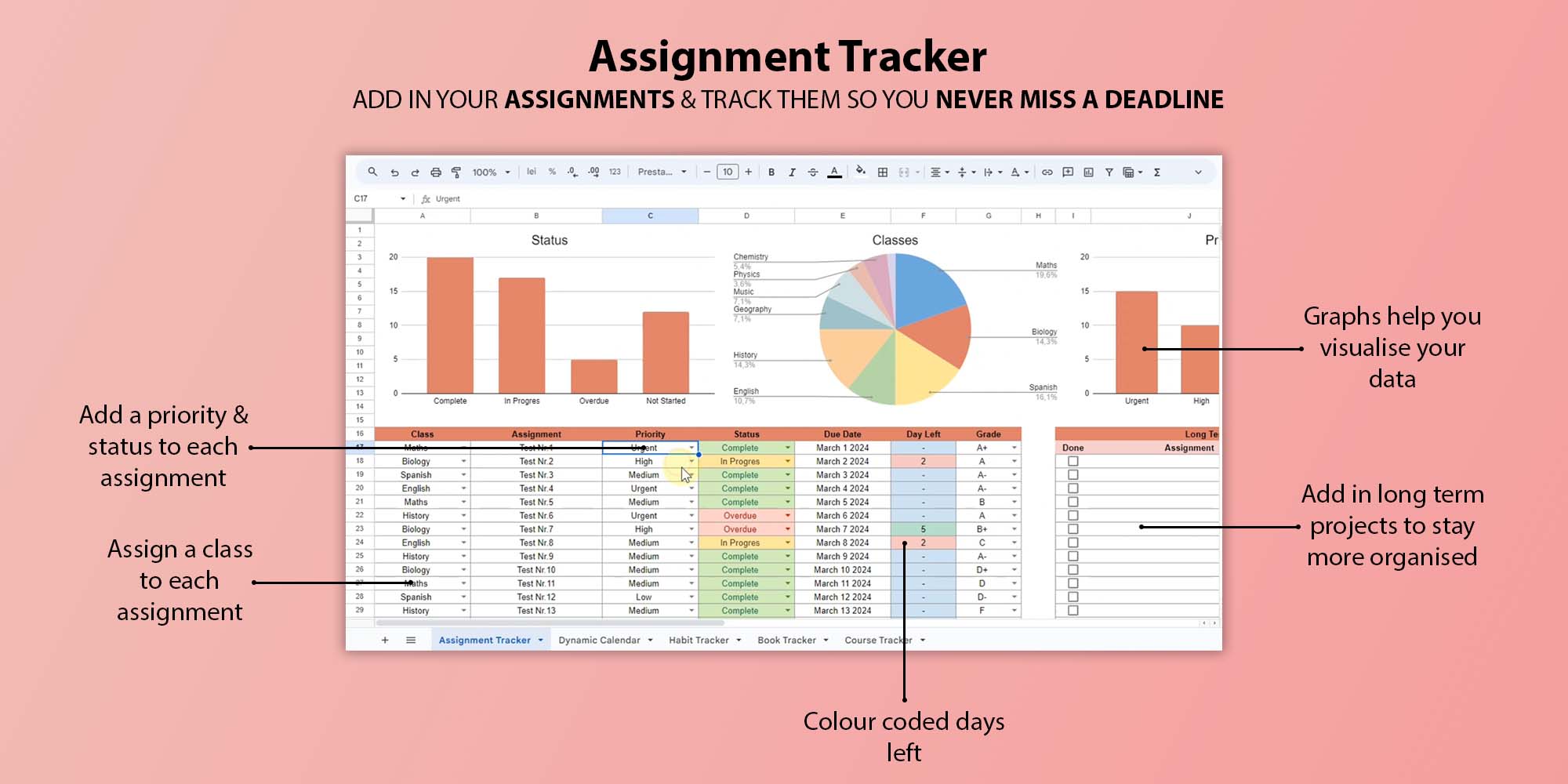
Task: Expand the Class dropdown in Spanish row 19
Action: [463, 475]
